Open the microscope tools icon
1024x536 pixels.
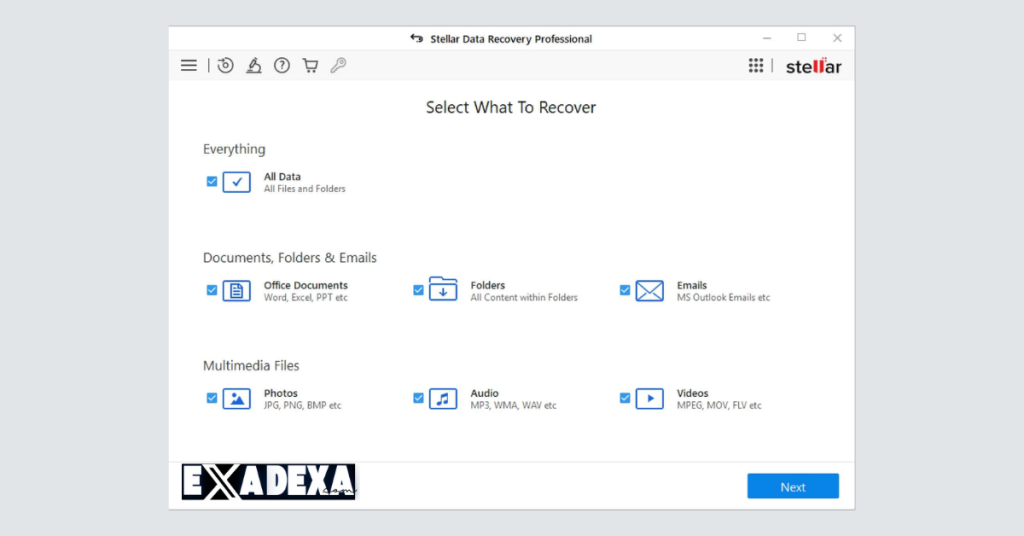click(x=253, y=65)
